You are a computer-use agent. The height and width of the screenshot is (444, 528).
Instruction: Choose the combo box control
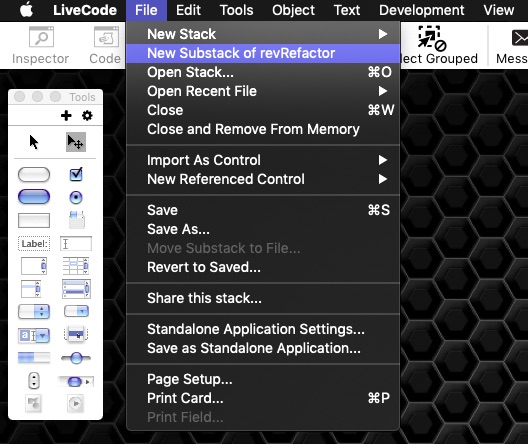34,335
